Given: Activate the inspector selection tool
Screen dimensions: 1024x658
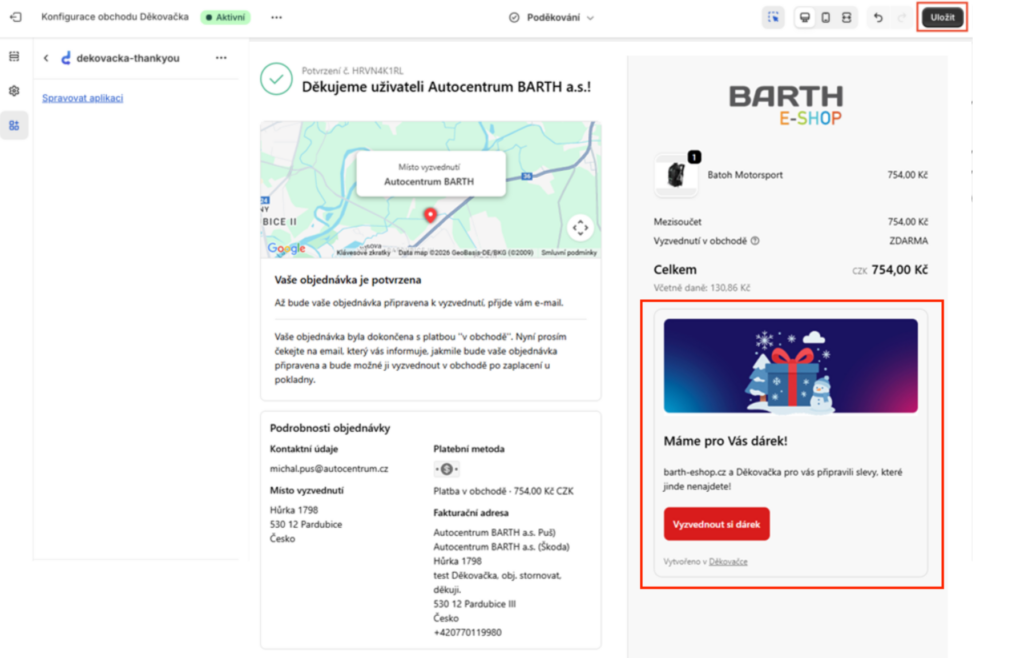Looking at the screenshot, I should 773,18.
